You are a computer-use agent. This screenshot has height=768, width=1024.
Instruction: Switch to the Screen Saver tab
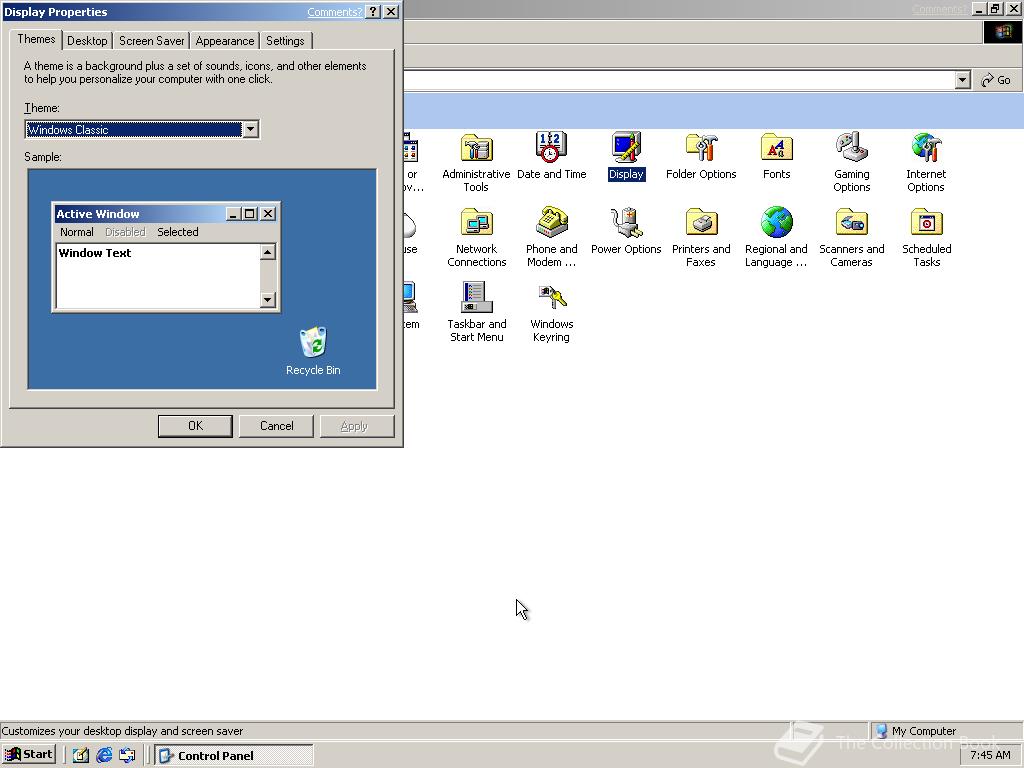point(152,40)
